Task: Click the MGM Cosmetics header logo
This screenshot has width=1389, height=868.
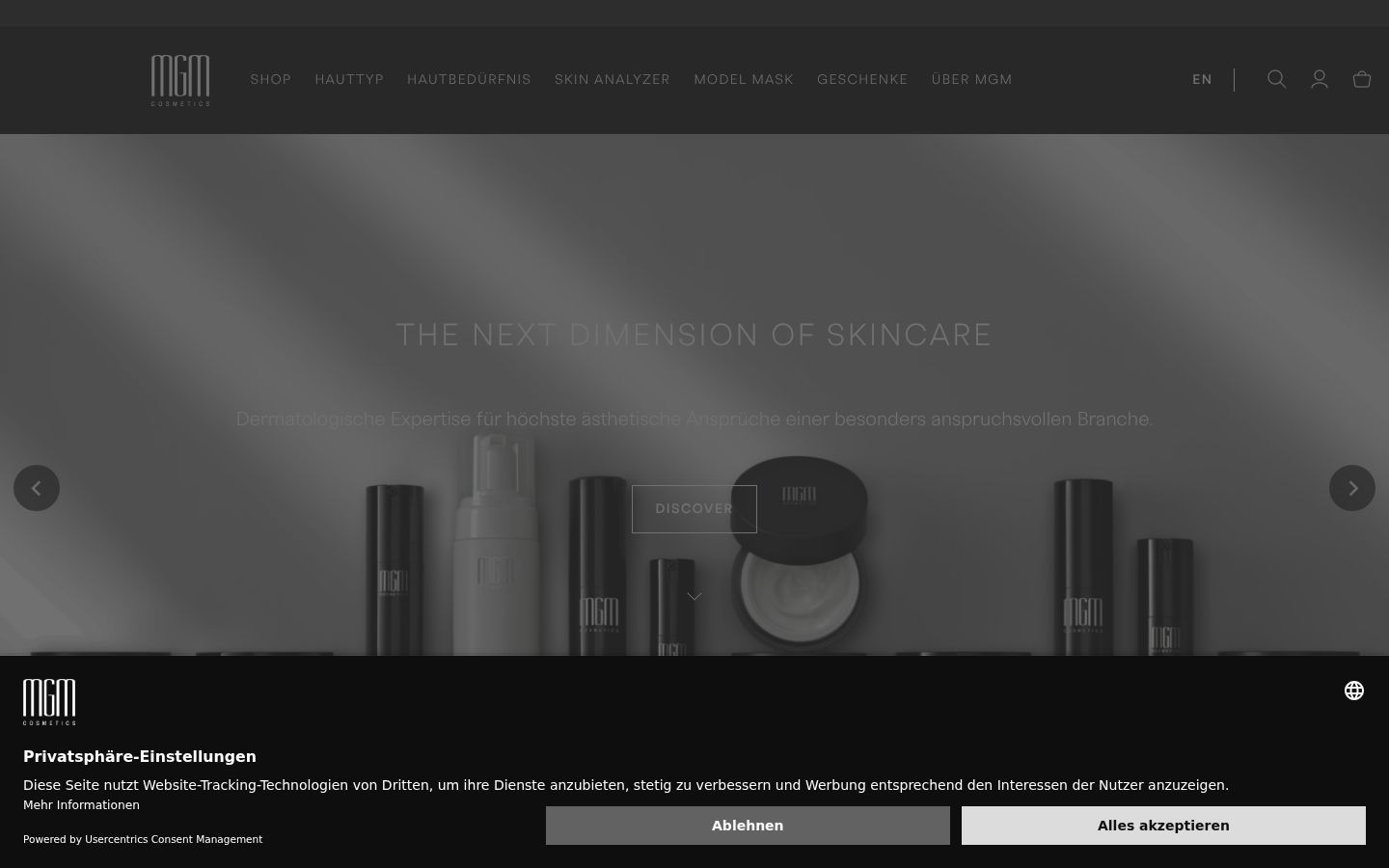Action: click(x=180, y=80)
